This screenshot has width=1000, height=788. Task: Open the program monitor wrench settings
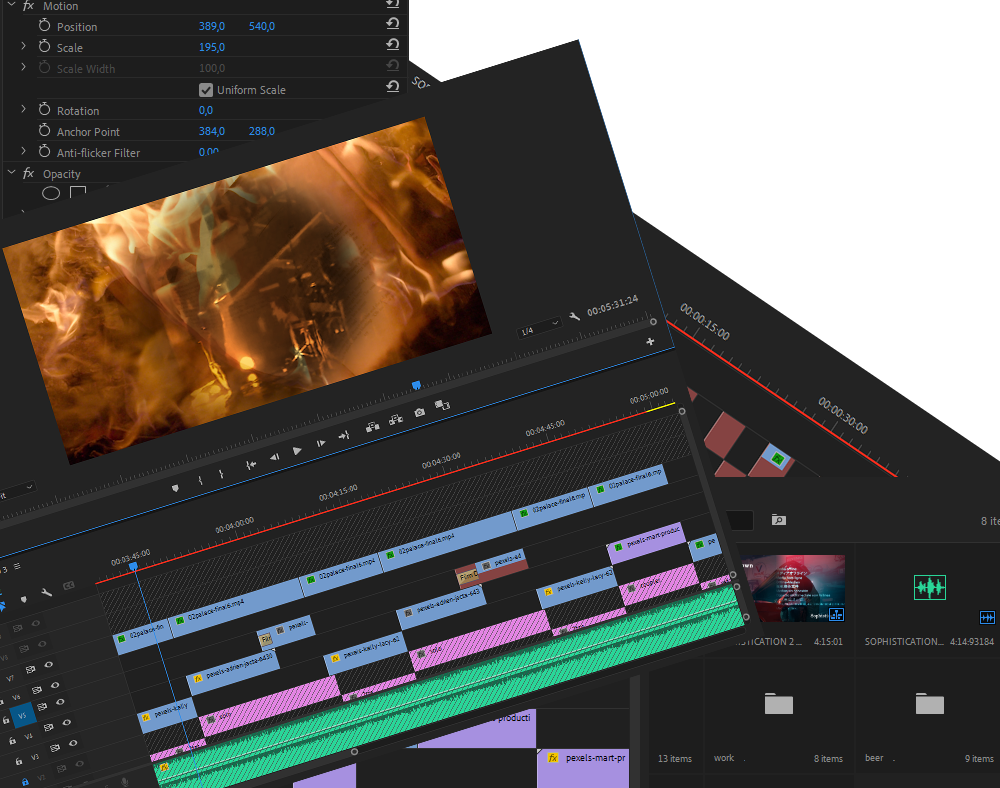pos(574,316)
